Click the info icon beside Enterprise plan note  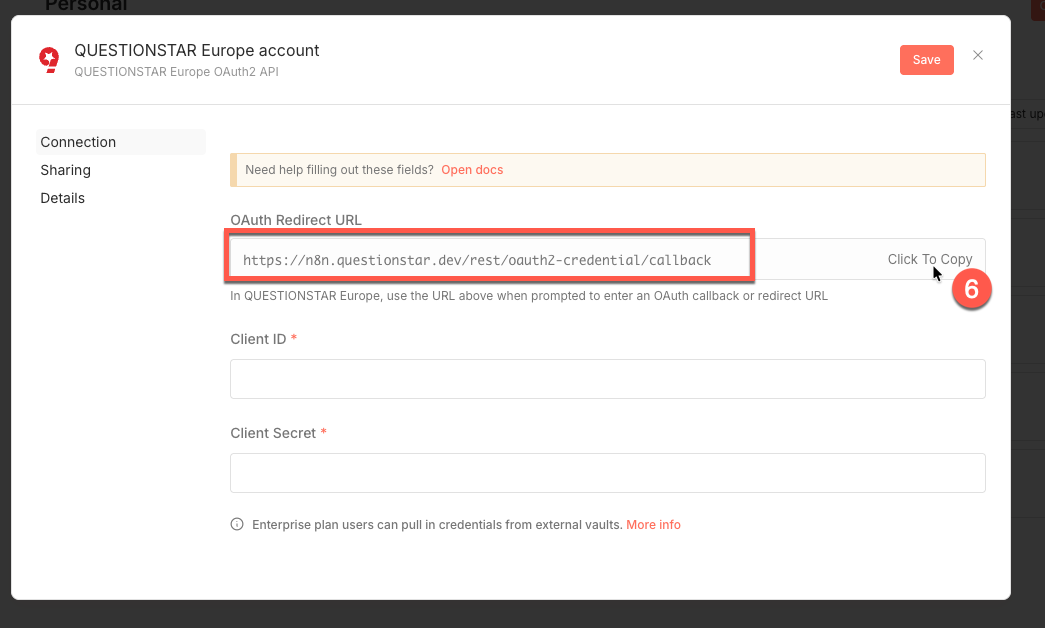(x=237, y=525)
